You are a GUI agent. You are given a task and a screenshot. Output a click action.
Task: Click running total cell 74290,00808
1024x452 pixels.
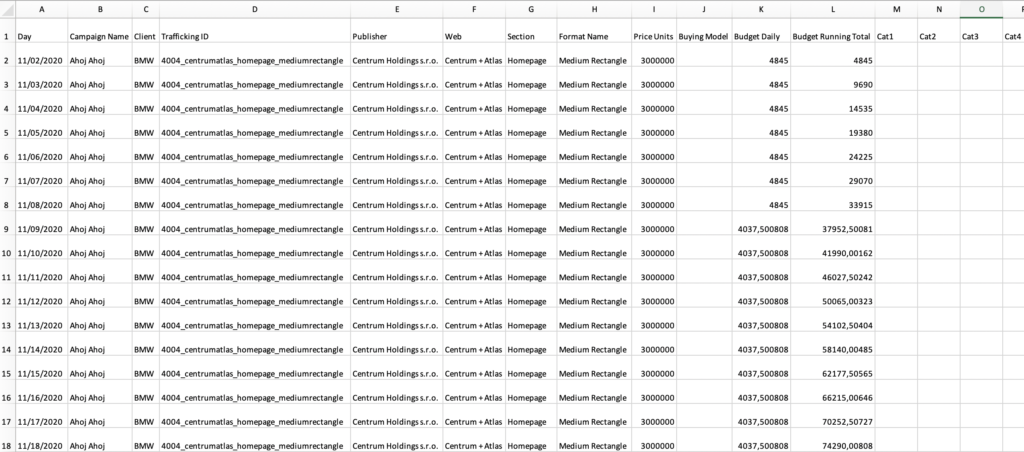(830, 445)
